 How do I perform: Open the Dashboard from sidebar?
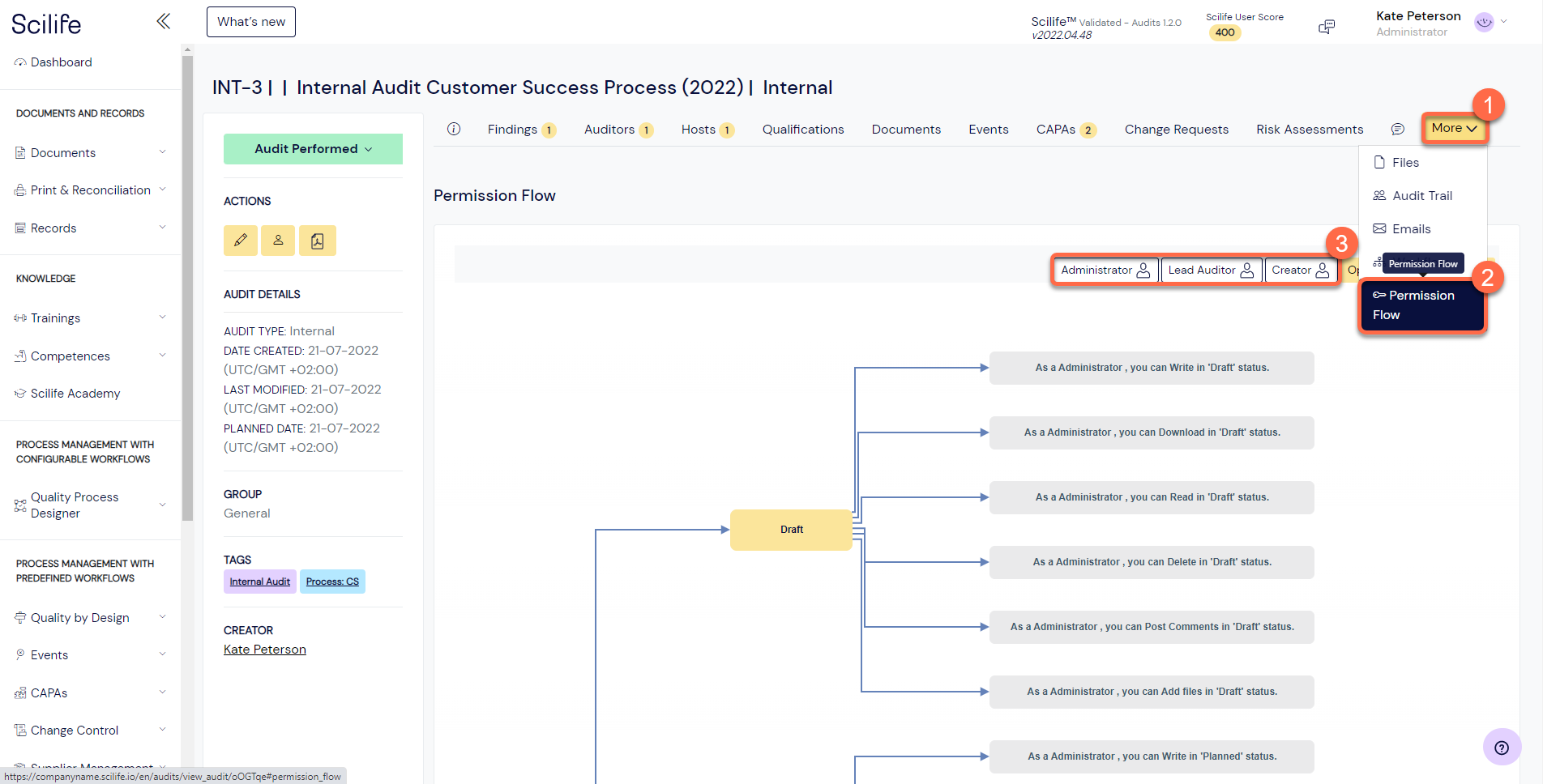pyautogui.click(x=53, y=62)
